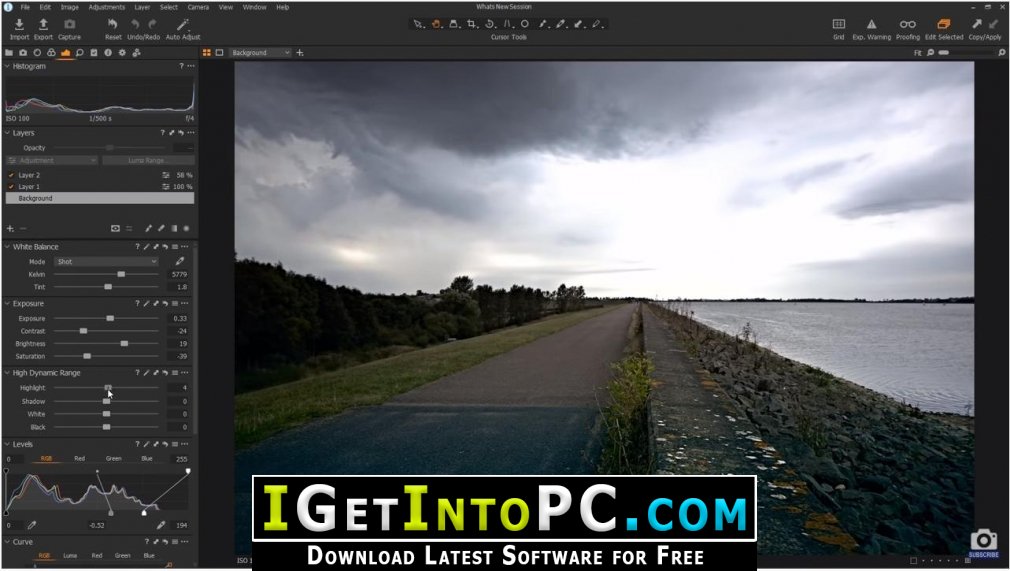Open the White Balance Mode dropdown
The width and height of the screenshot is (1010, 571).
[x=106, y=261]
